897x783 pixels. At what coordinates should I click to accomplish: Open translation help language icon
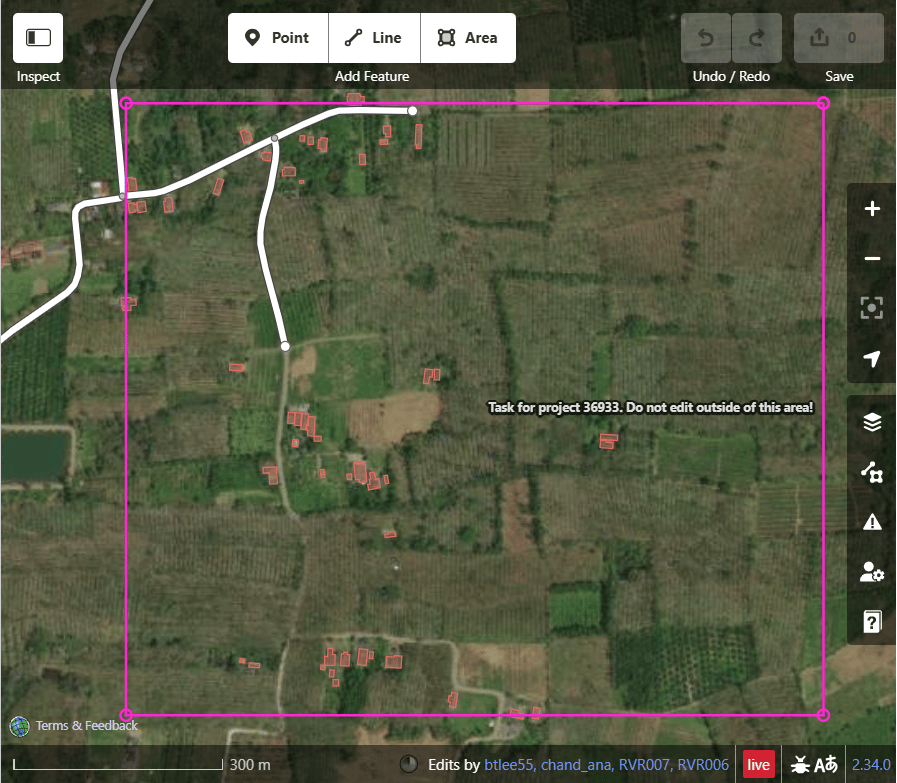point(825,765)
